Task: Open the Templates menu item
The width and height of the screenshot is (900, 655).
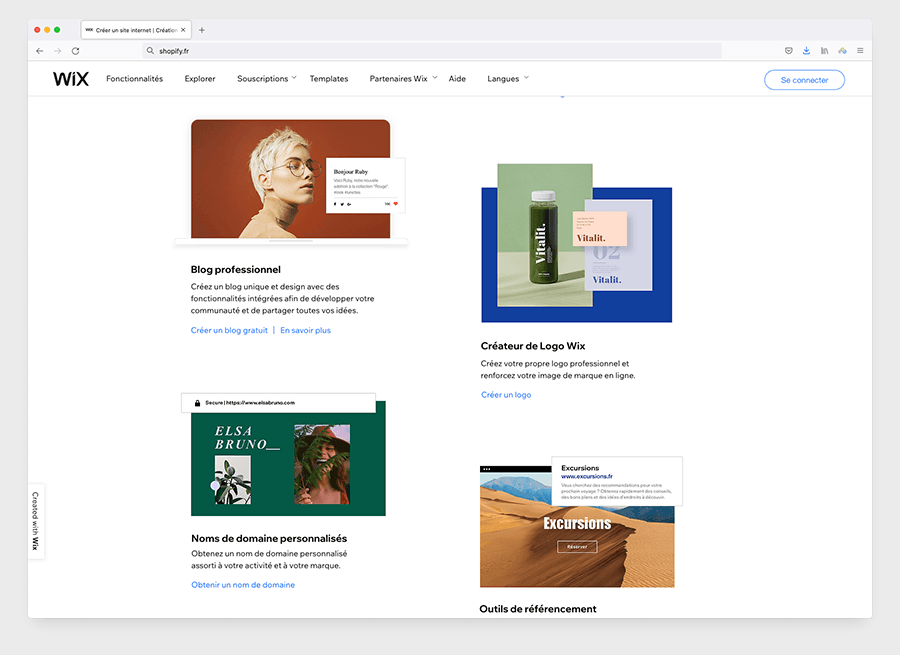Action: [329, 79]
